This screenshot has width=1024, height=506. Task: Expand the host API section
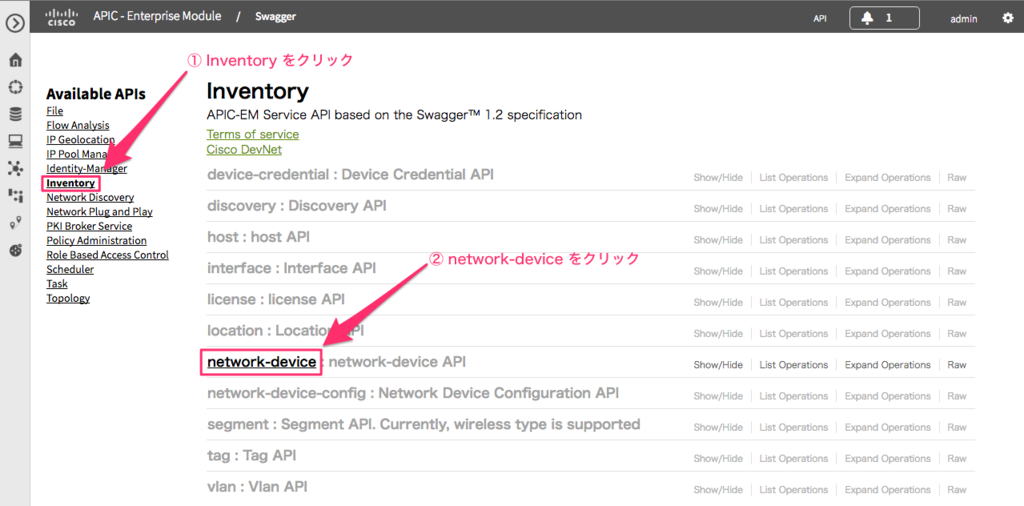coord(222,237)
